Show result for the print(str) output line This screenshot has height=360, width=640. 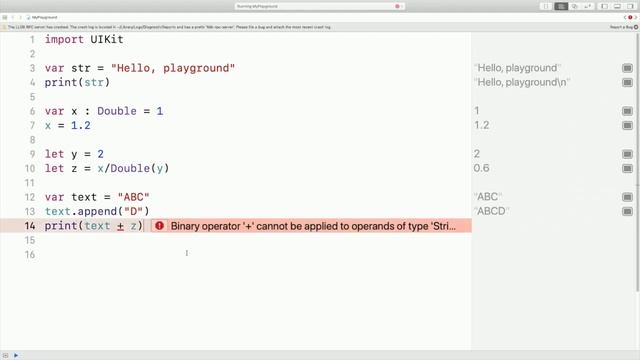click(627, 82)
